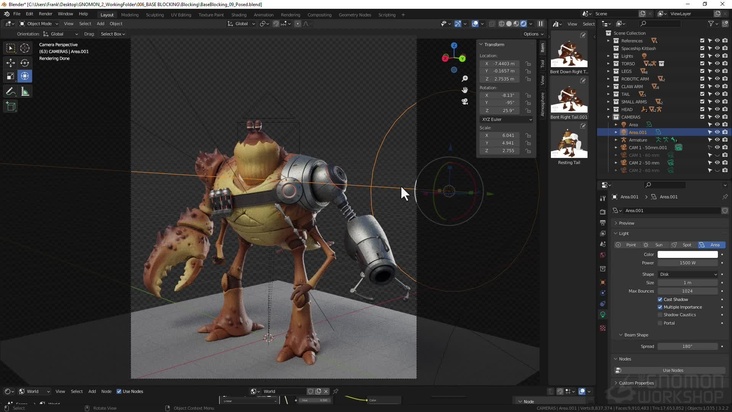Toggle the camera view viewport icon

point(465,101)
